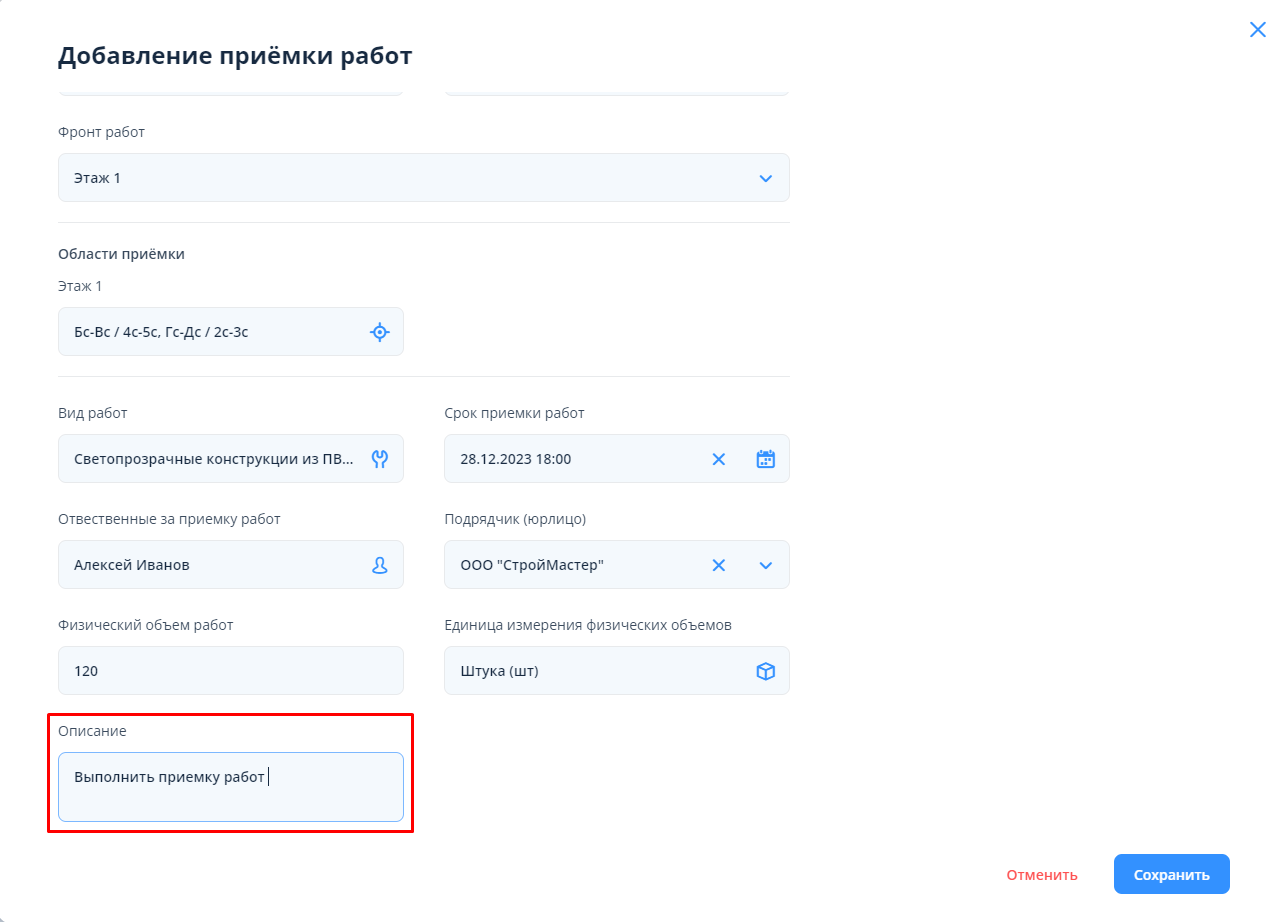
Task: Click the Фронт работ field showing Этаж 1
Action: 400,178
